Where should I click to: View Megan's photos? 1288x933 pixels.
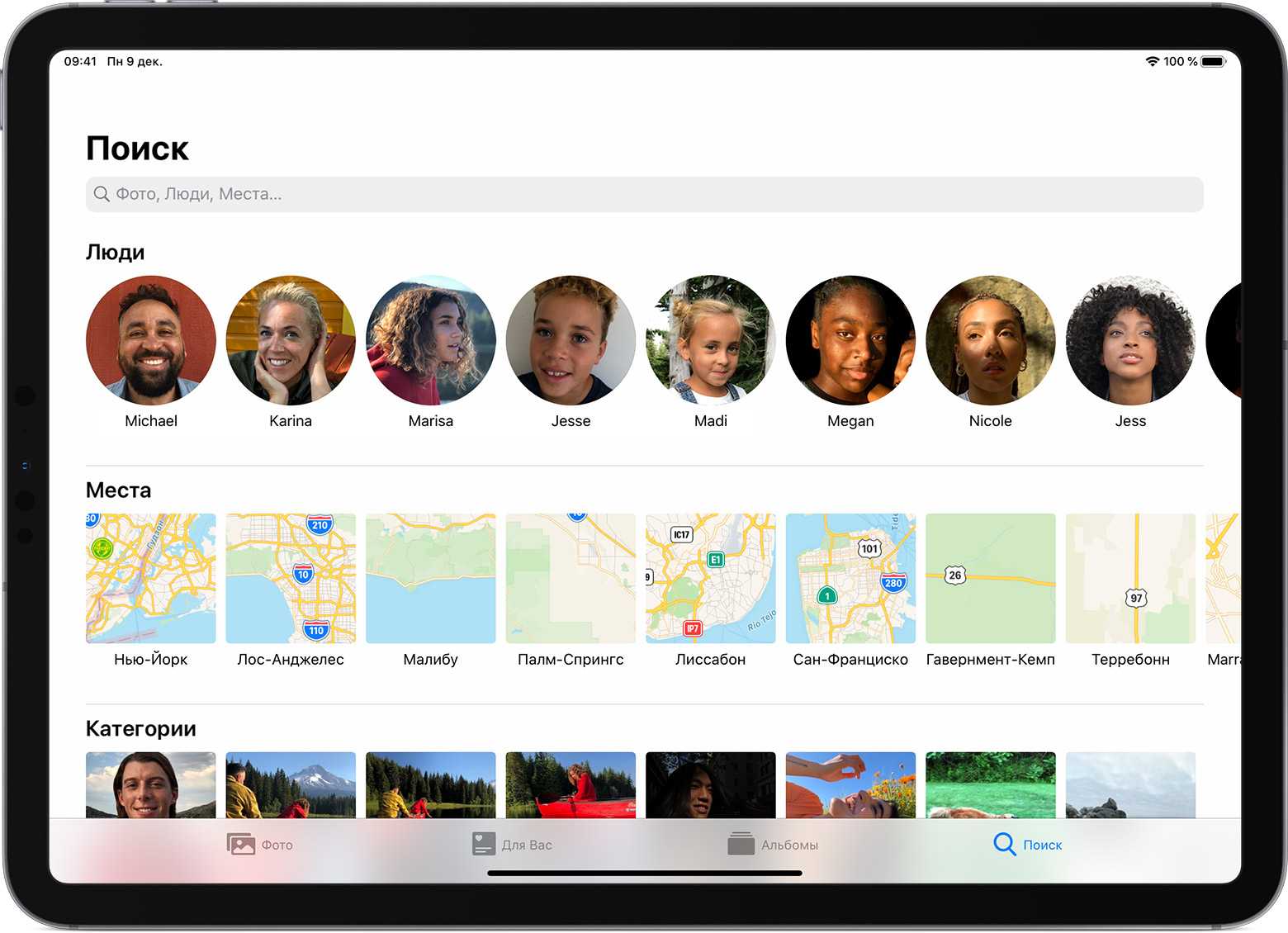(850, 340)
